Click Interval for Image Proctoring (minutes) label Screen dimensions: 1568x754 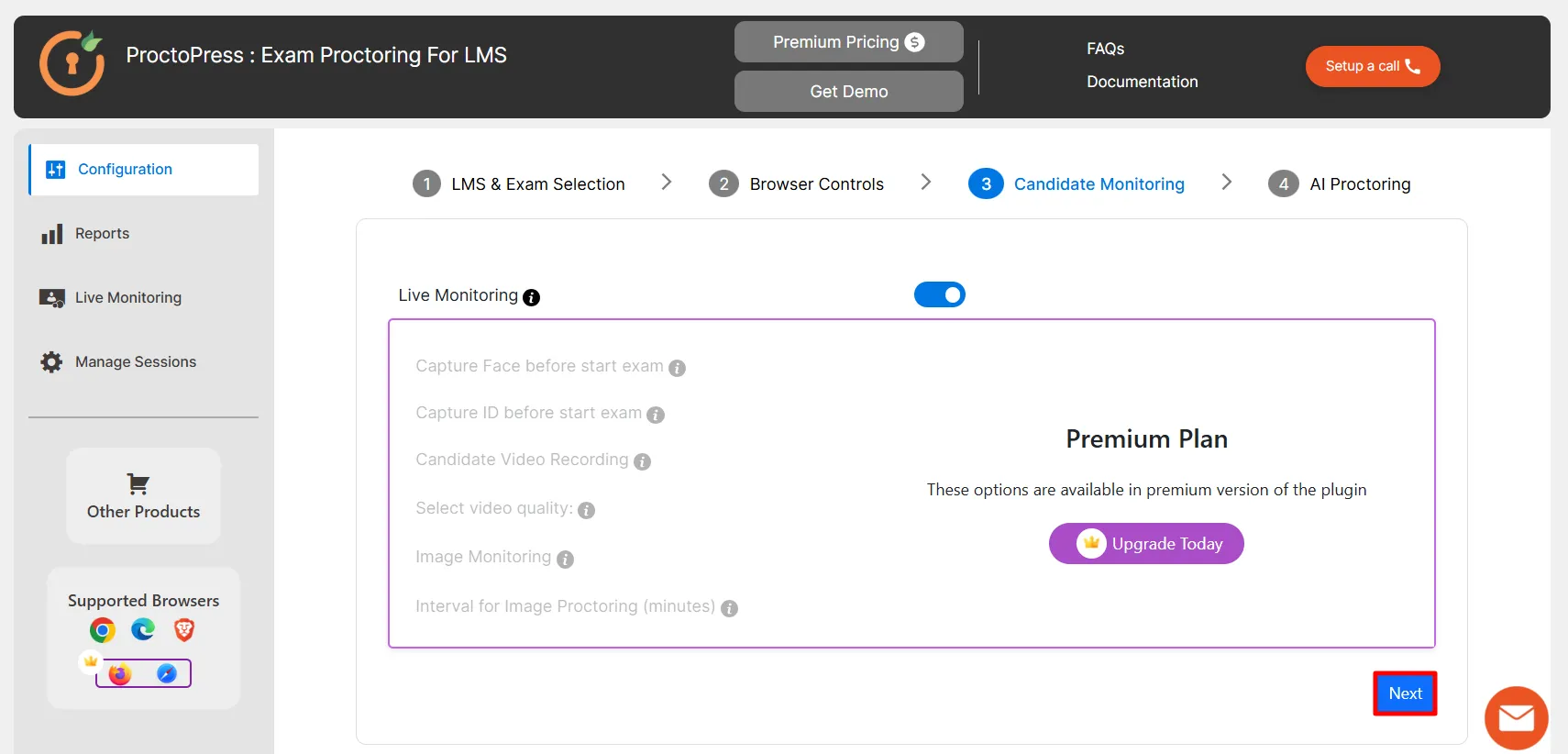coord(566,606)
